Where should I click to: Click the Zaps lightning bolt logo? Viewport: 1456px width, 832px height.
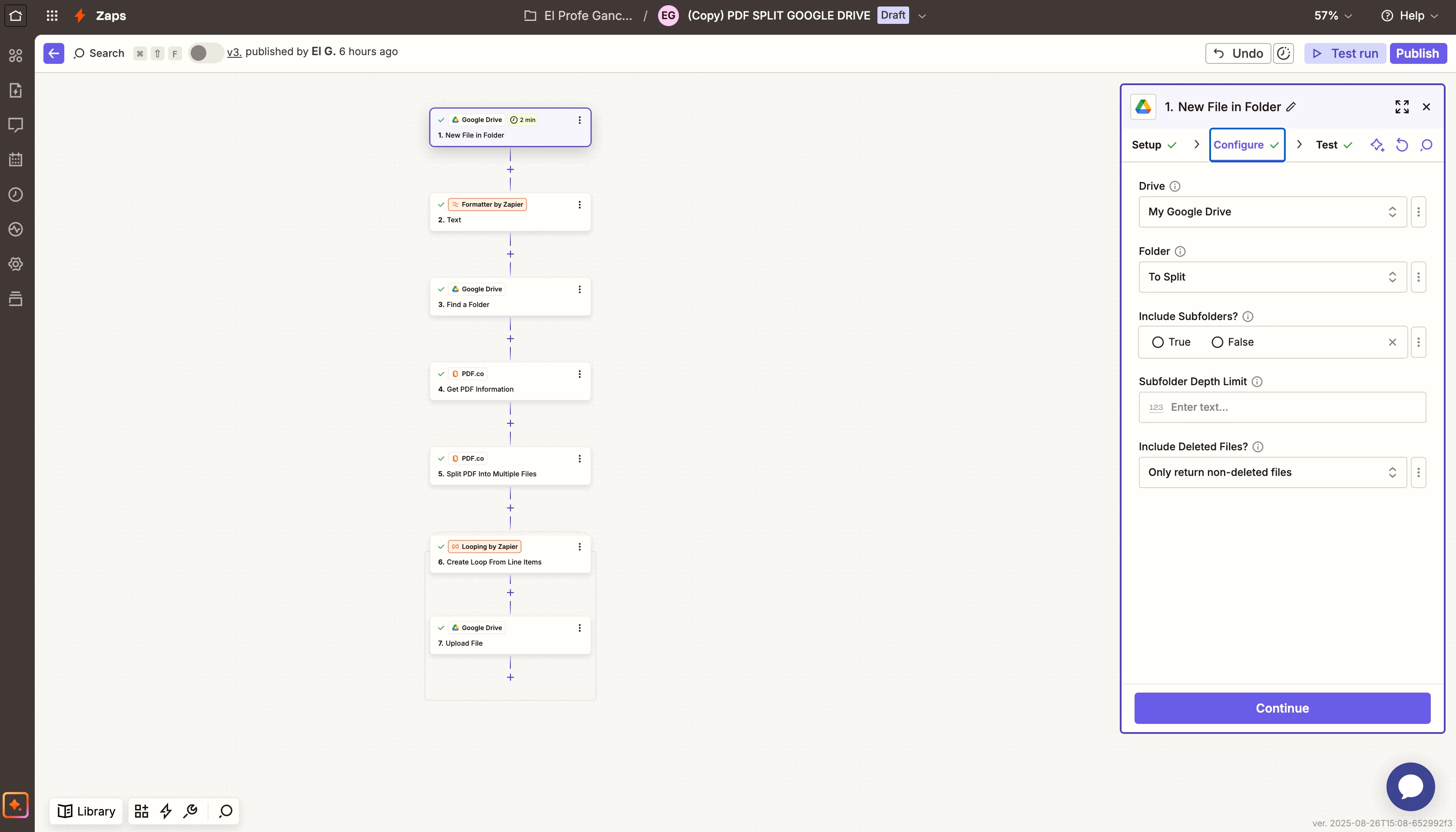pos(80,16)
